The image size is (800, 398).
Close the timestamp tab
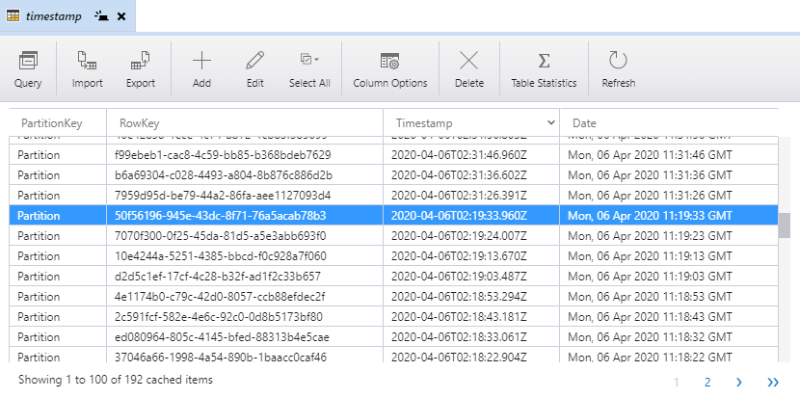(x=121, y=16)
